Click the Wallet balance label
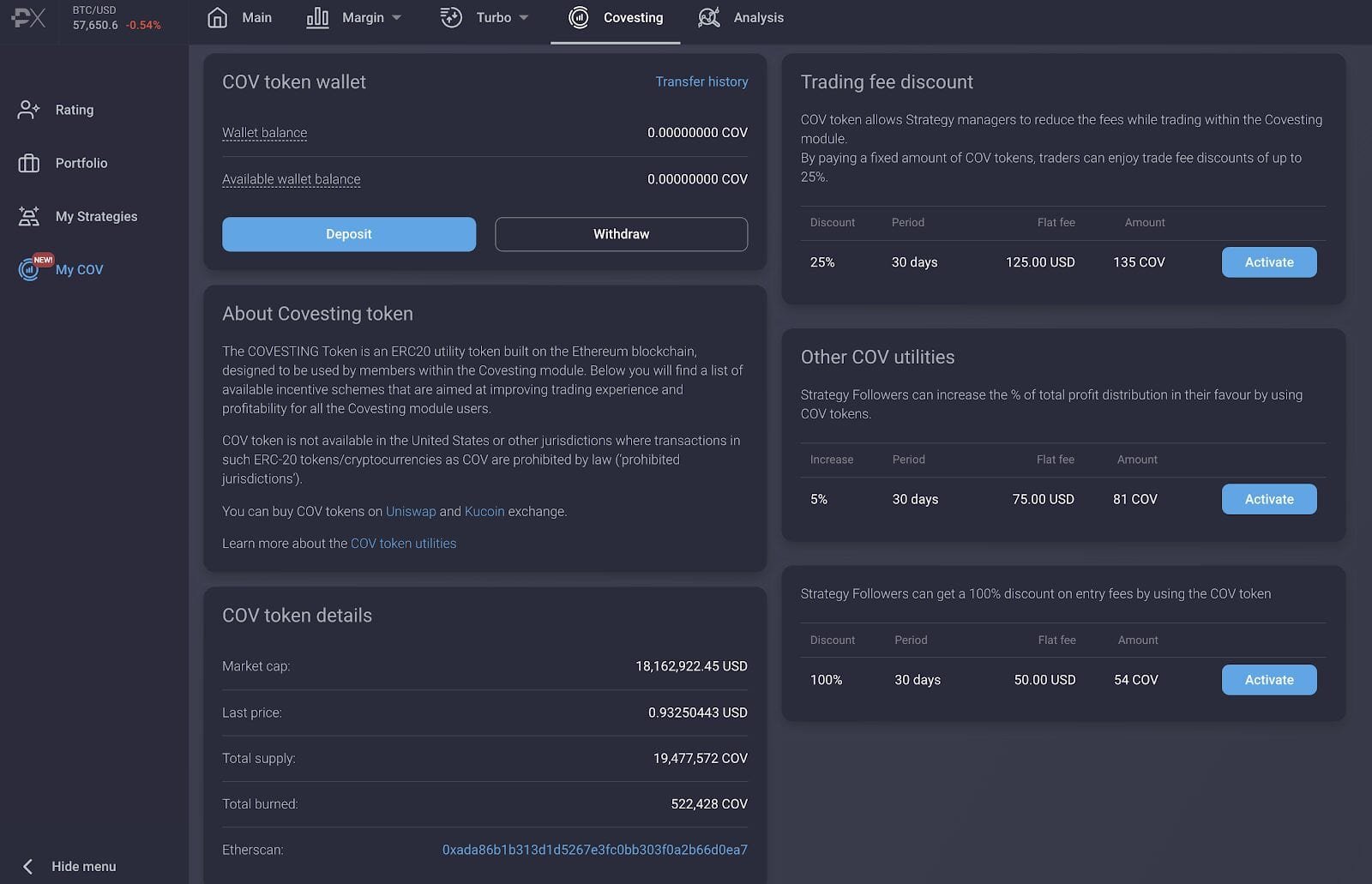1372x884 pixels. (x=264, y=133)
